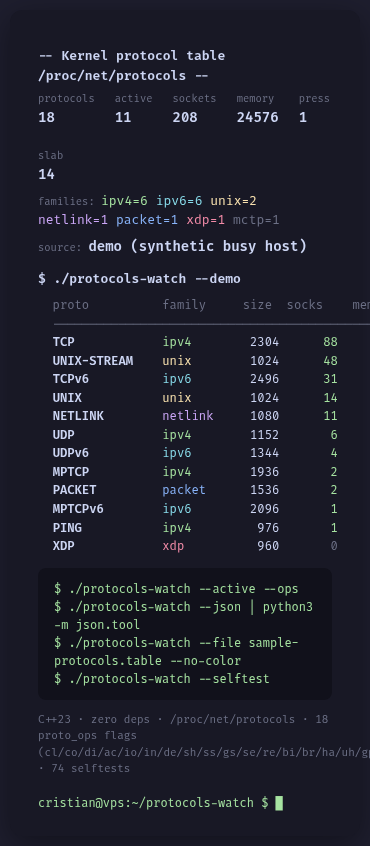Click the ipv6=6 family tag
The height and width of the screenshot is (846, 370).
point(180,201)
